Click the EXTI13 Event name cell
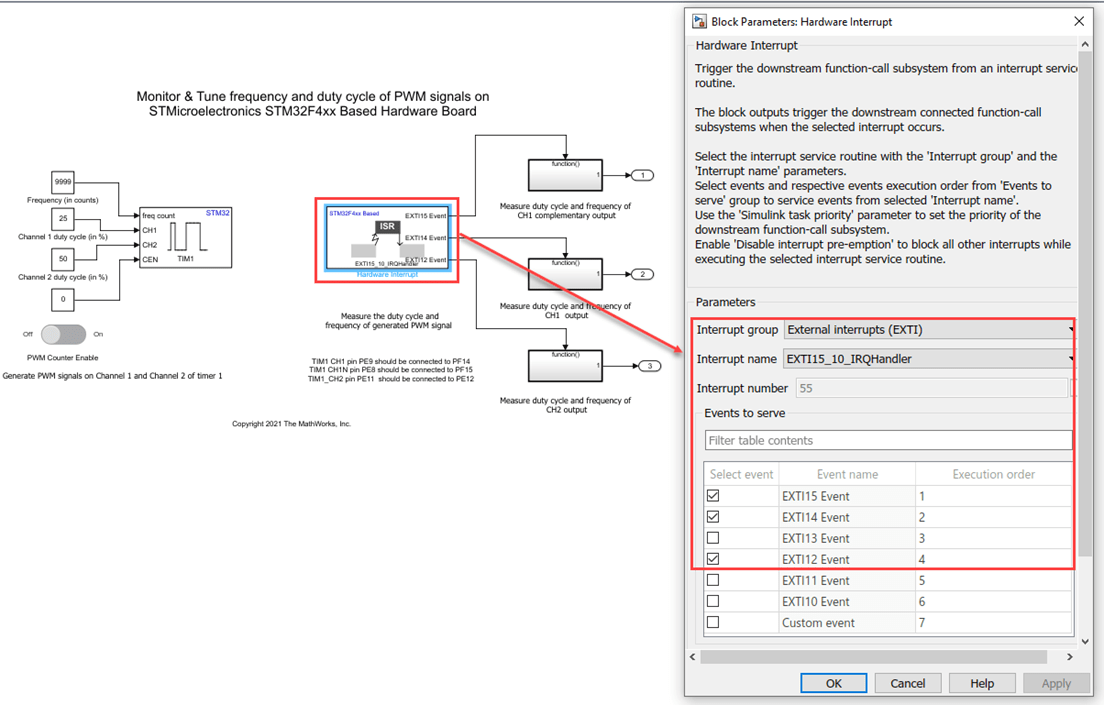The width and height of the screenshot is (1104, 705). [847, 538]
